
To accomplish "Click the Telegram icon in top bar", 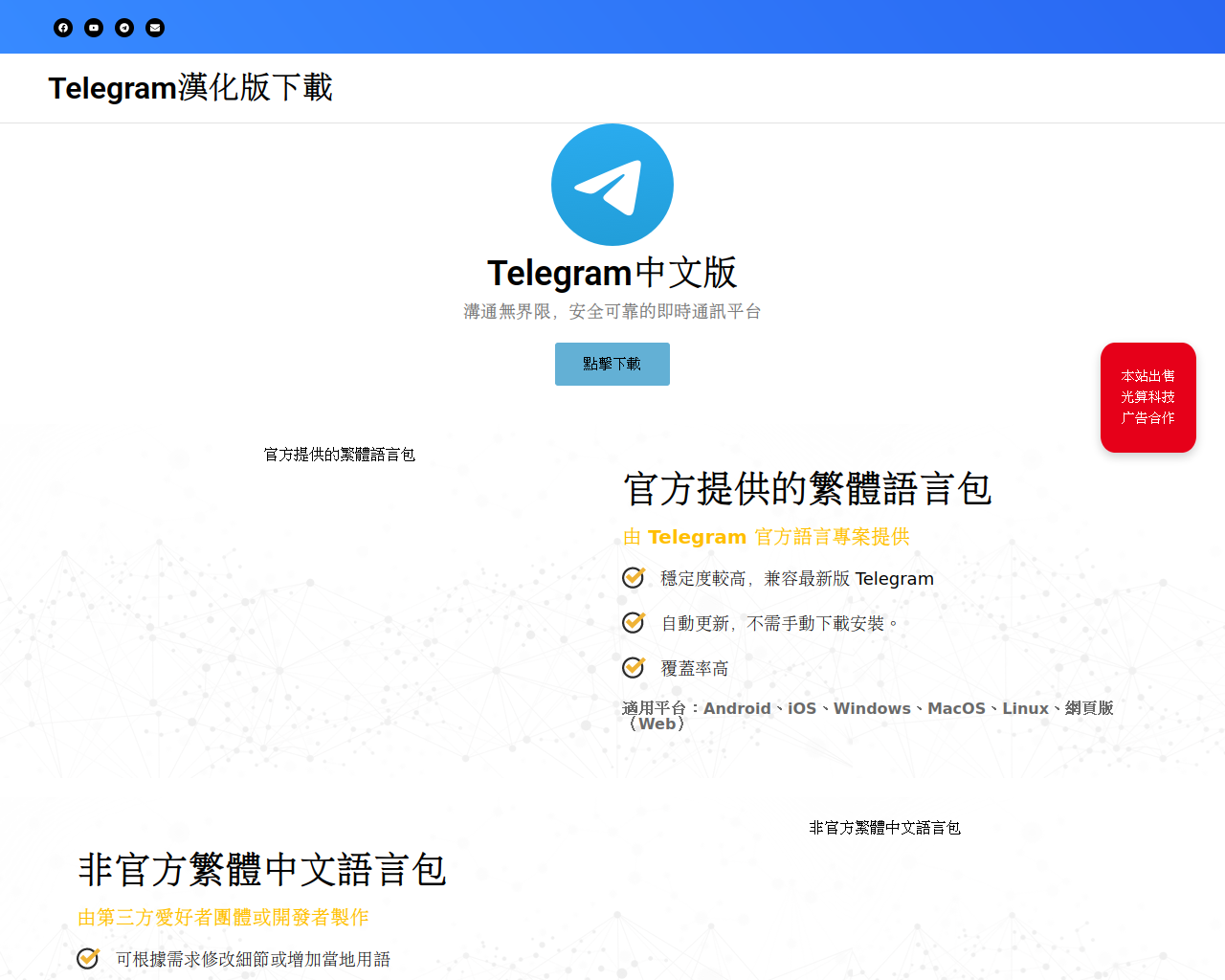I will 124,28.
